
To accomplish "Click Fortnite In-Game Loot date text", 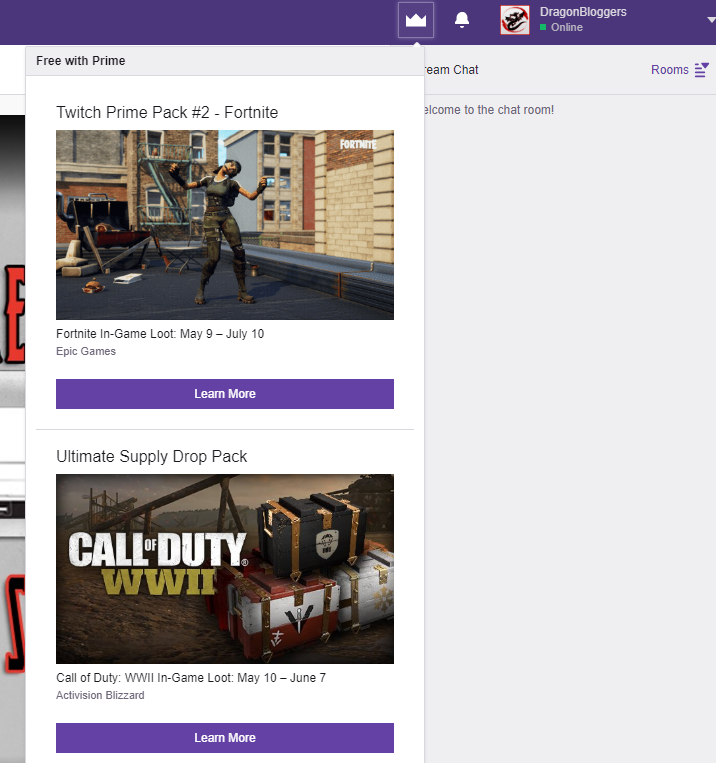I will pos(160,334).
